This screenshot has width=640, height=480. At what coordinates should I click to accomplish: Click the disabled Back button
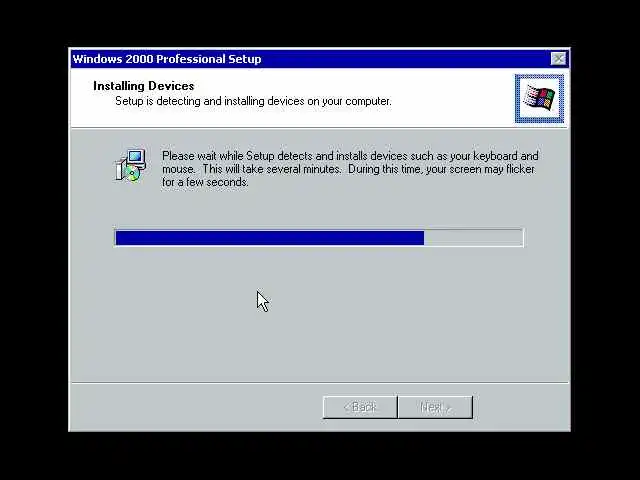pos(360,407)
